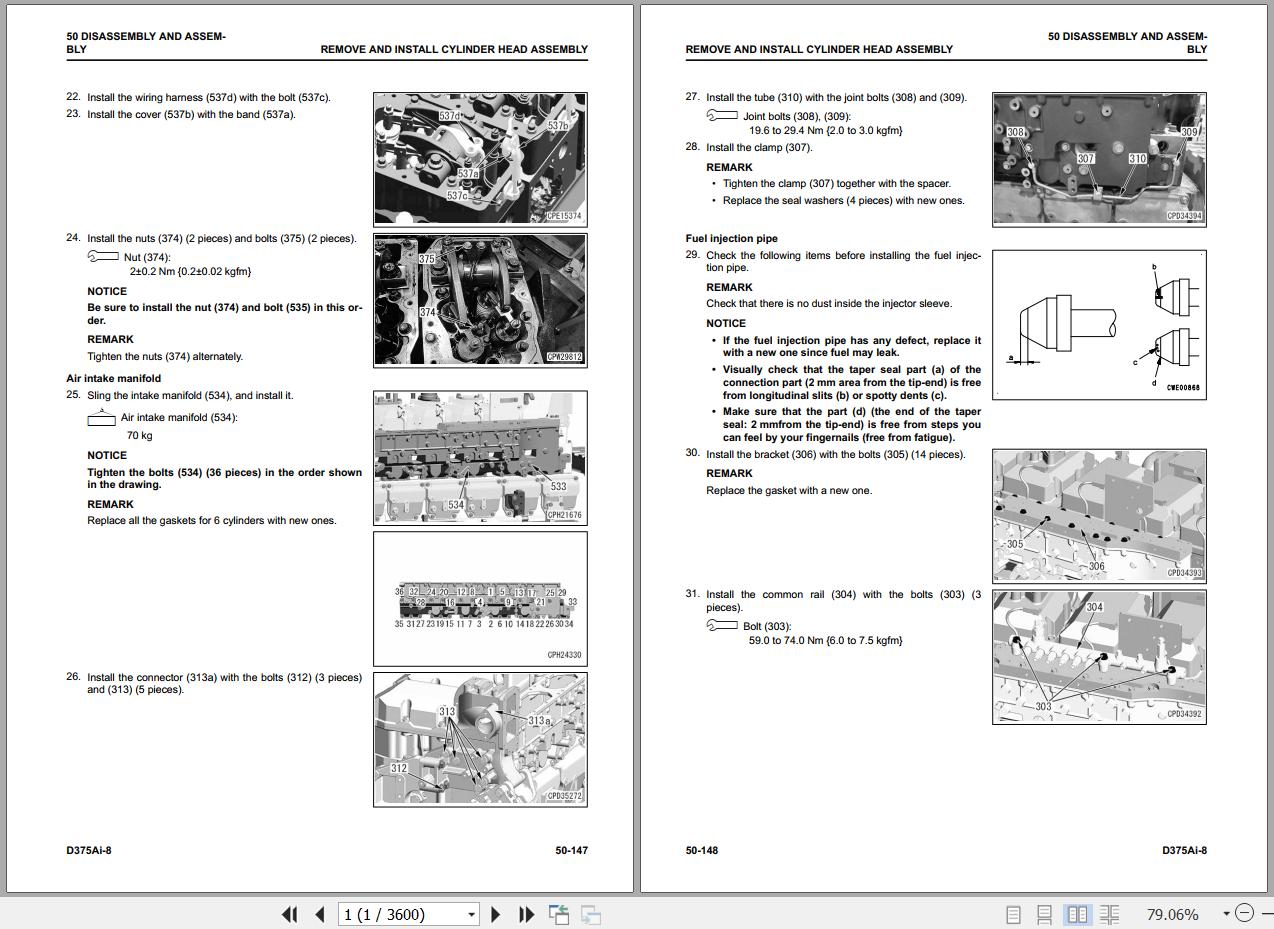1274x929 pixels.
Task: Click step 28 'Install the clamp (307)' text
Action: pos(759,148)
